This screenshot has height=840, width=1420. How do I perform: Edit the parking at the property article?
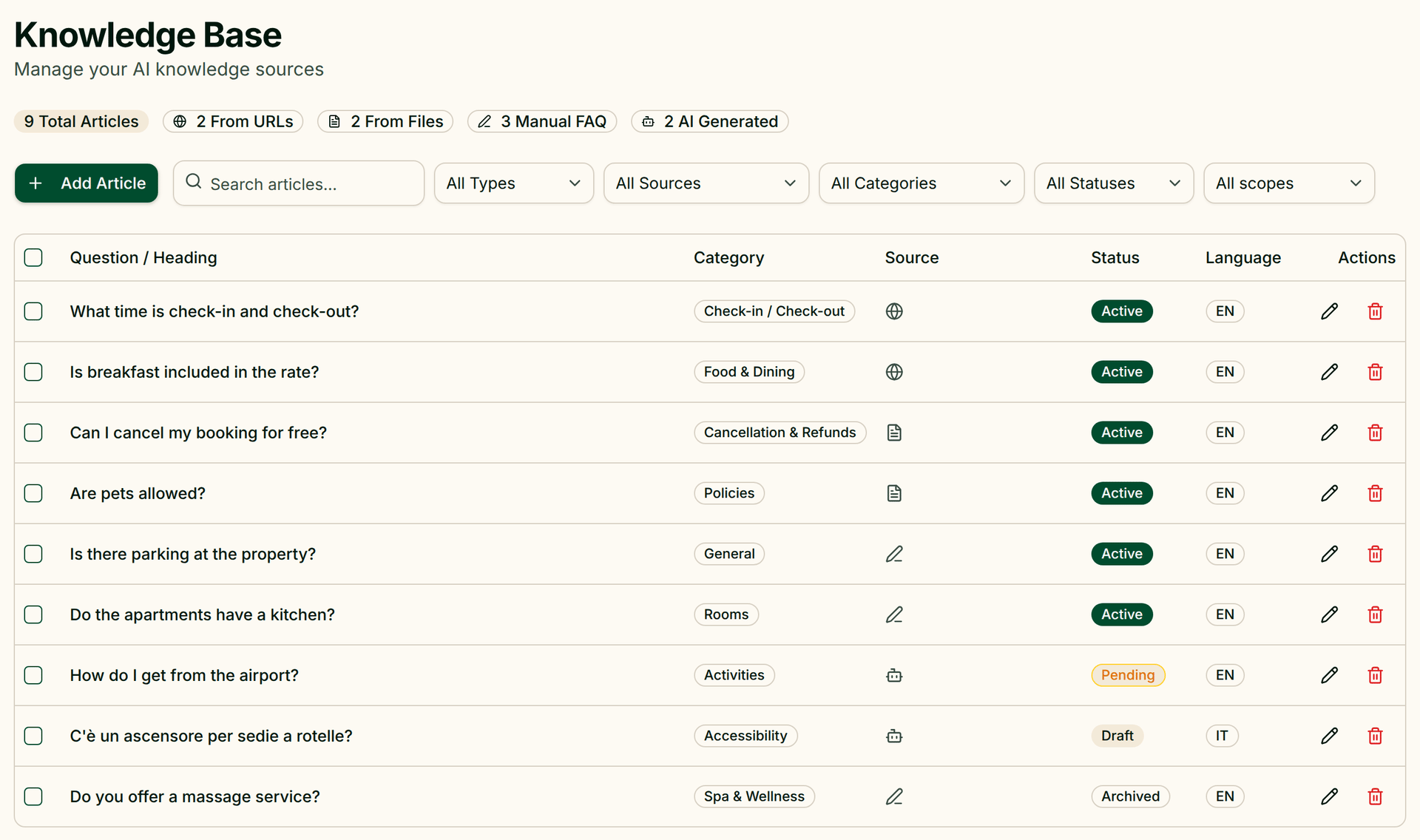pos(1329,554)
